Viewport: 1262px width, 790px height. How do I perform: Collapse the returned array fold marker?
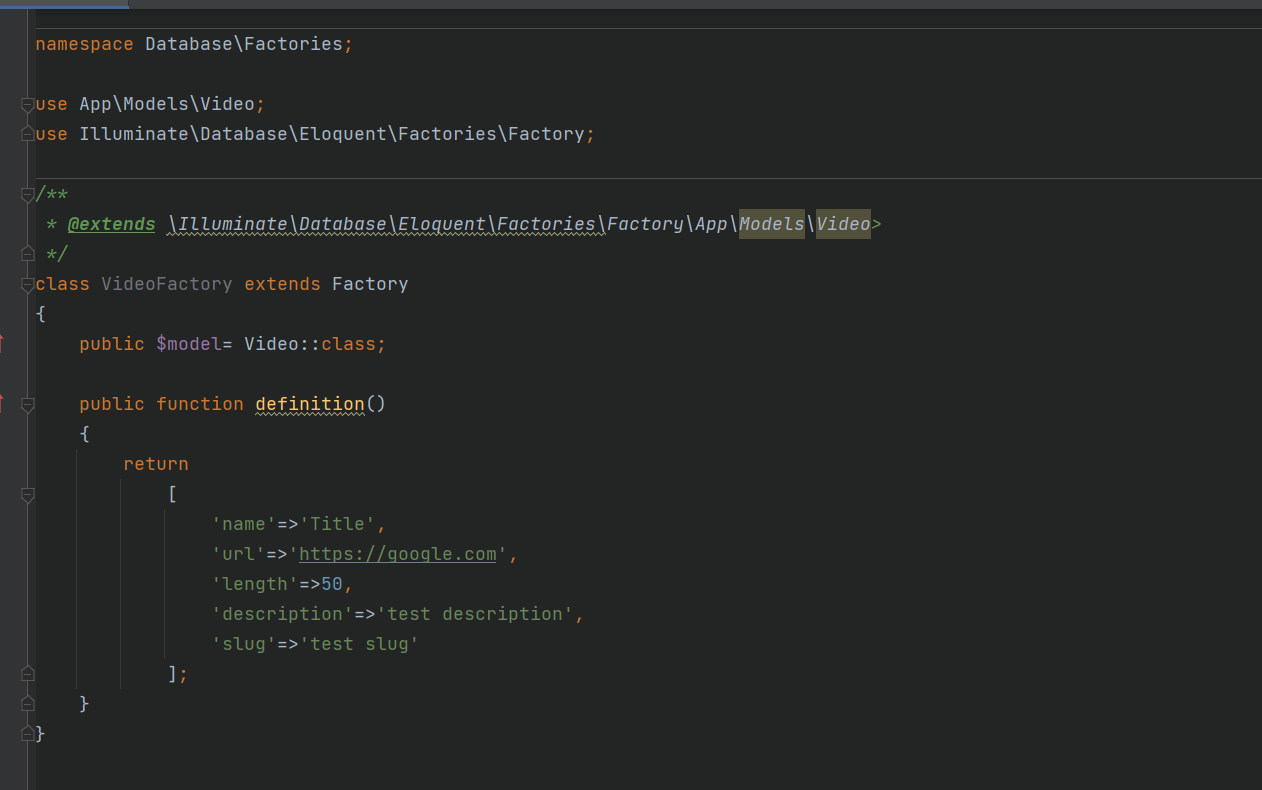click(27, 494)
